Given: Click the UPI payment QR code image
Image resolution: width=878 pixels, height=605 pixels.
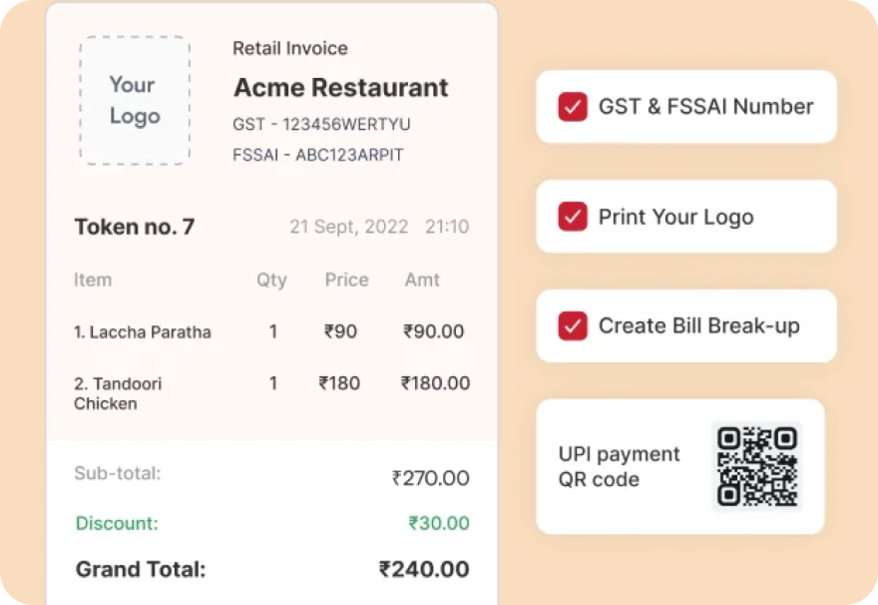Looking at the screenshot, I should pyautogui.click(x=757, y=467).
